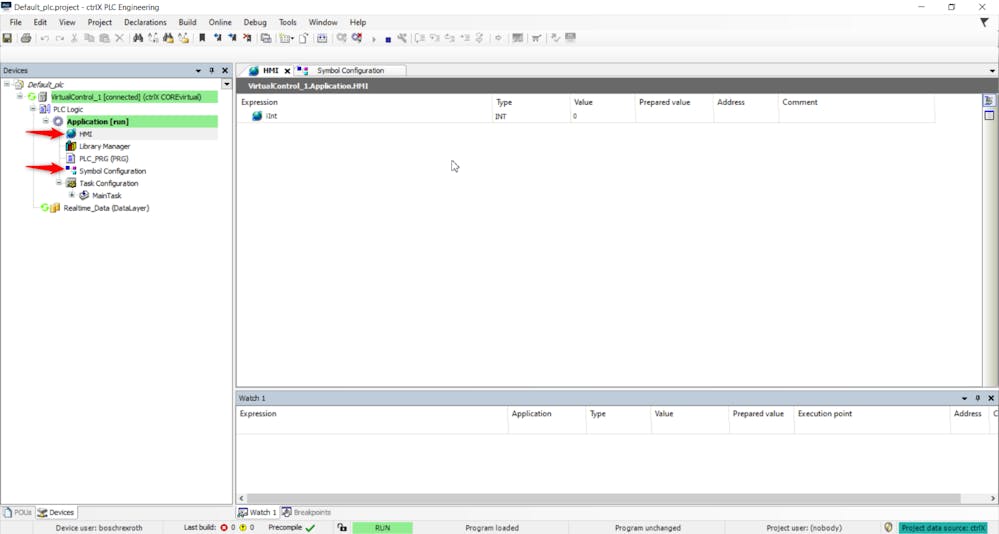Expand the MainTask node
The width and height of the screenshot is (999, 534).
71,195
